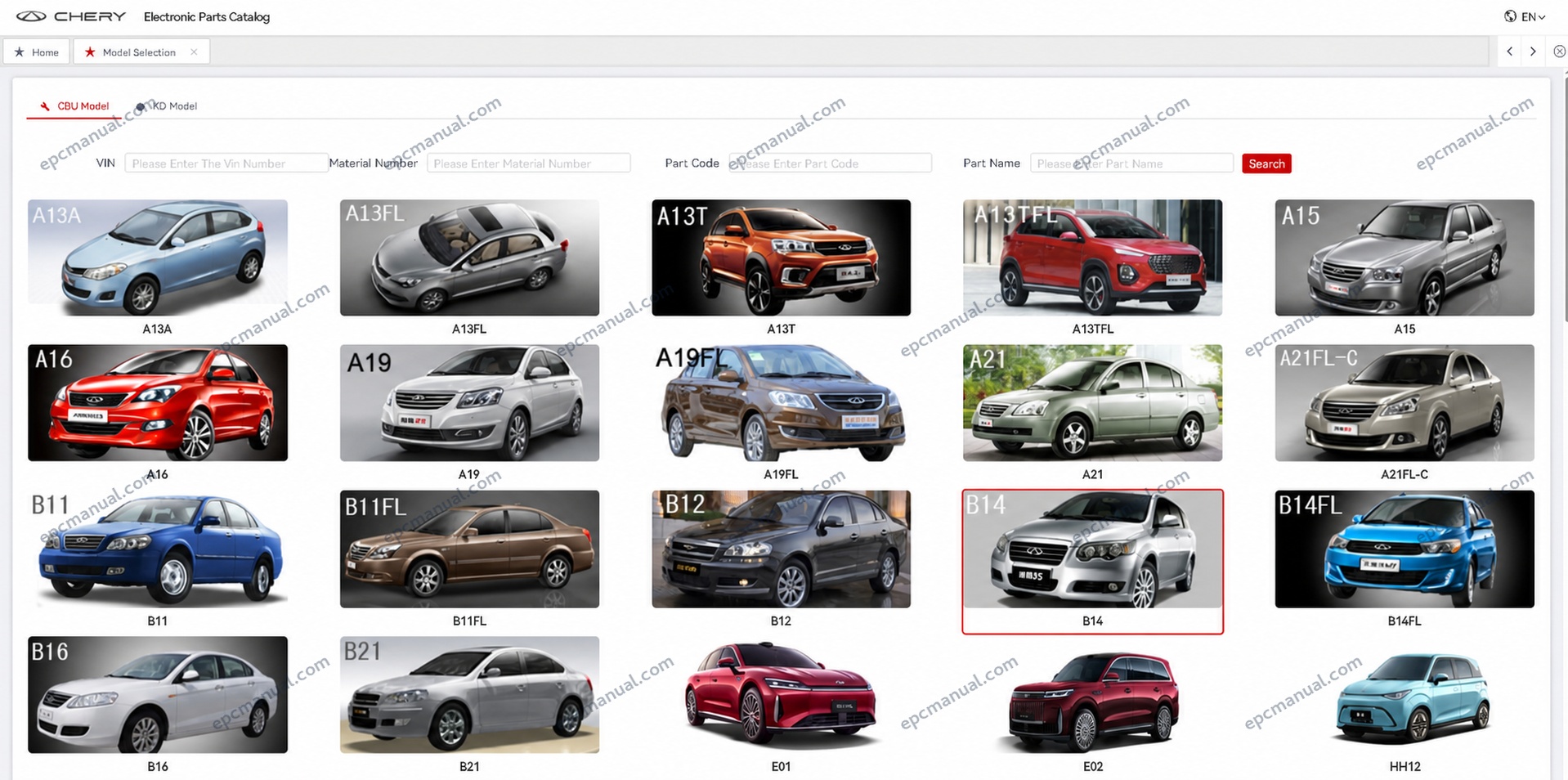Screen dimensions: 1568x780
Task: Open the A13FL model thumbnail
Action: click(469, 258)
